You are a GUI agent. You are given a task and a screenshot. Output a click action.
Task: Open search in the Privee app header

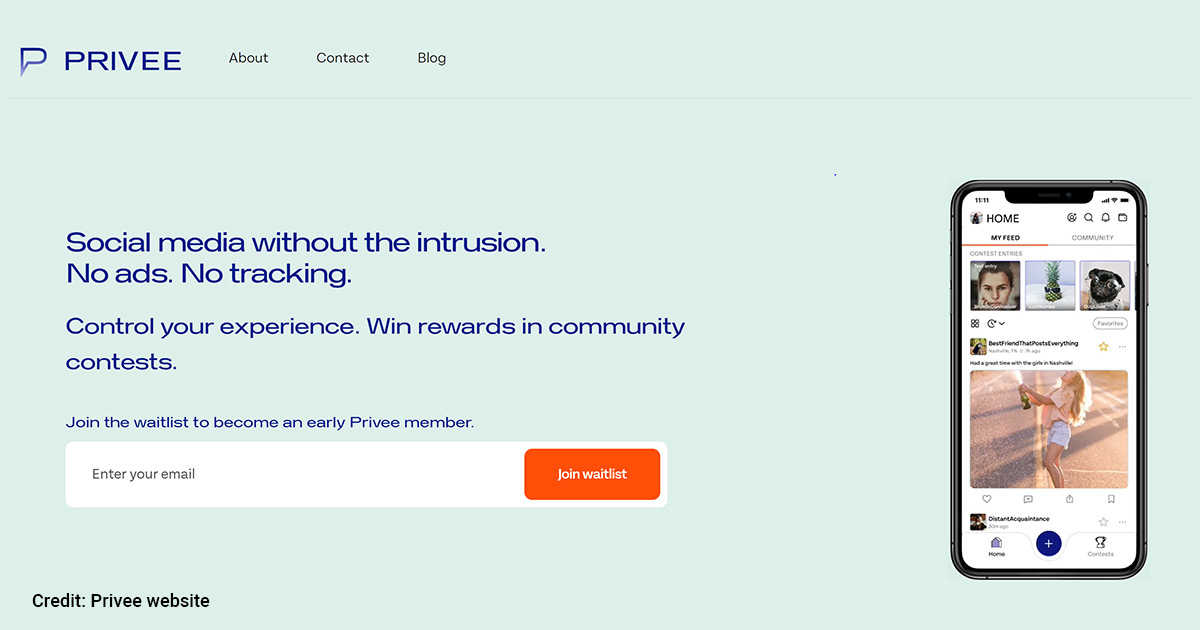click(x=1089, y=218)
